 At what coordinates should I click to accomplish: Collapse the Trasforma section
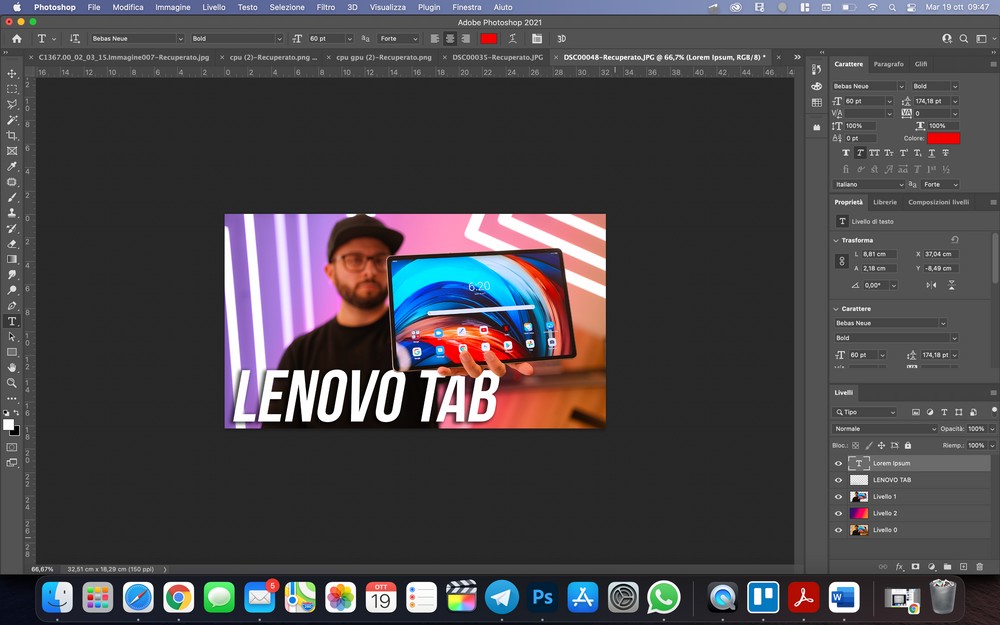[836, 240]
